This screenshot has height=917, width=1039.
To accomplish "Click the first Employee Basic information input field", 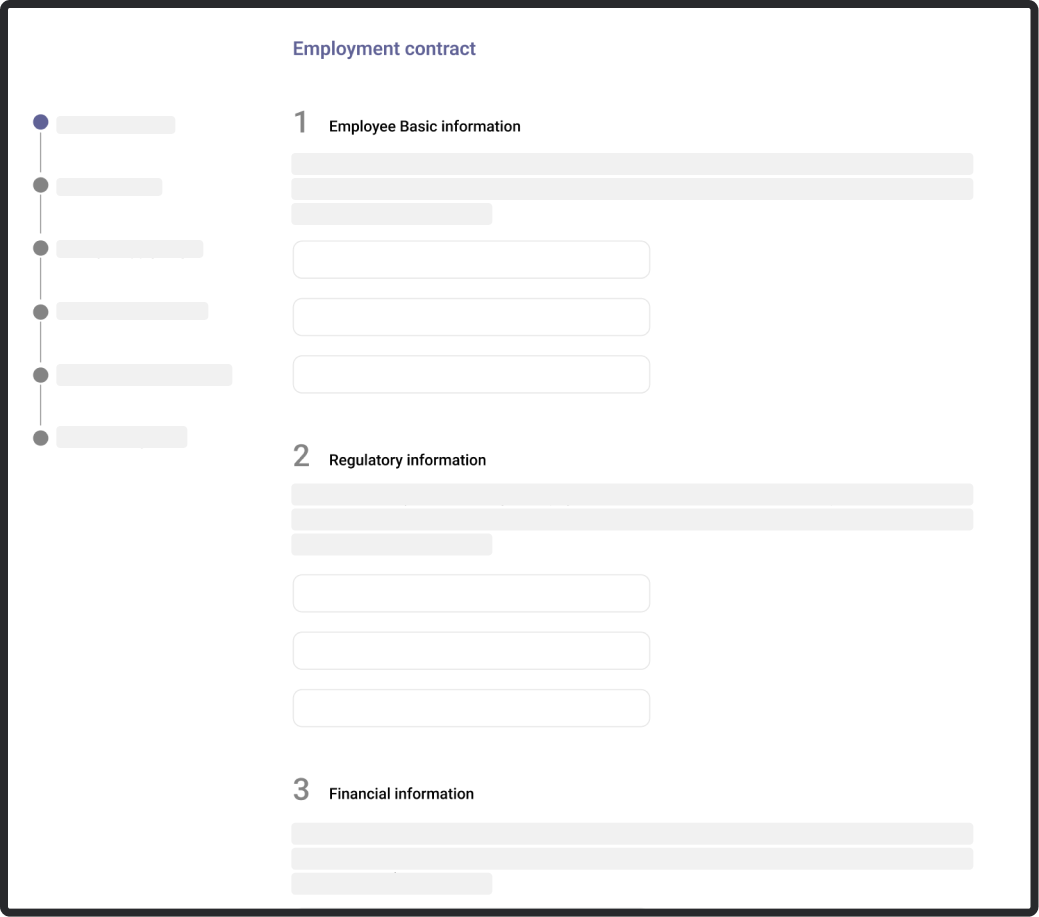I will coord(470,259).
